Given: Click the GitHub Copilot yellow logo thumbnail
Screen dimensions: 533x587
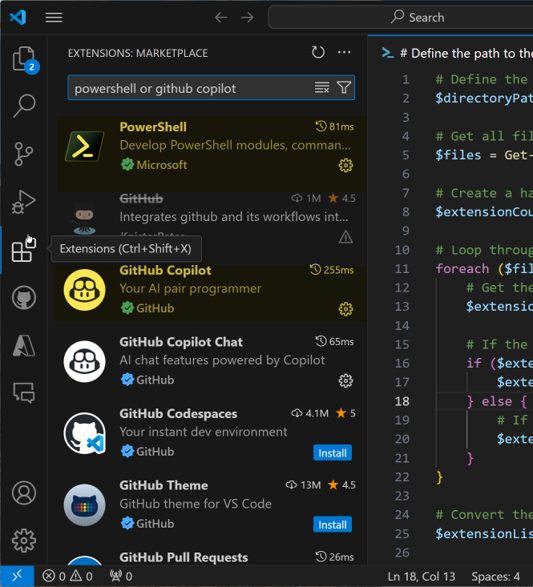Looking at the screenshot, I should click(x=85, y=290).
